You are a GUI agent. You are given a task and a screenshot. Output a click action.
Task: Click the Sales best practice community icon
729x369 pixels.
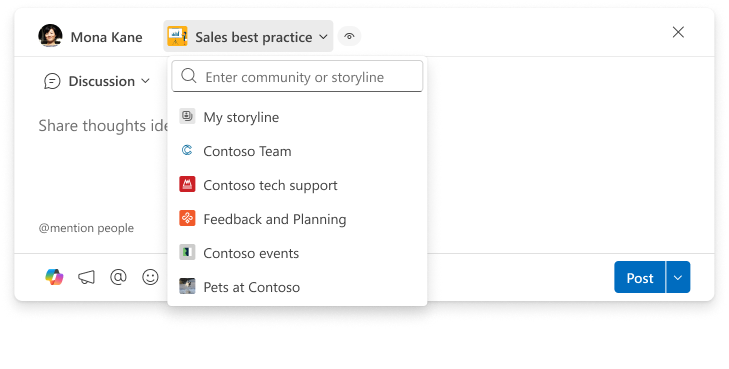[x=177, y=36]
